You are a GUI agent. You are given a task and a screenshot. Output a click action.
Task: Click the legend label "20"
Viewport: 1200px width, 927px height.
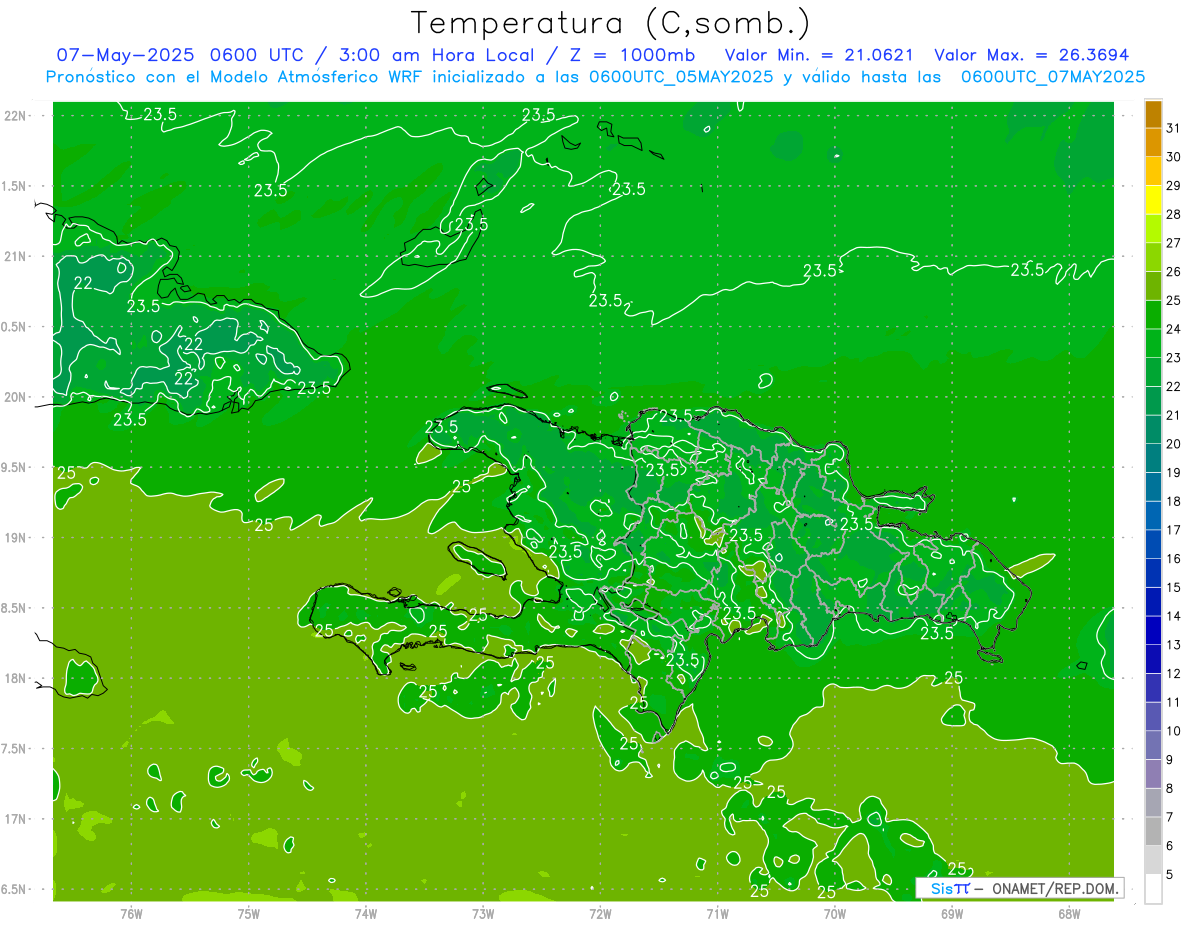[x=1173, y=444]
